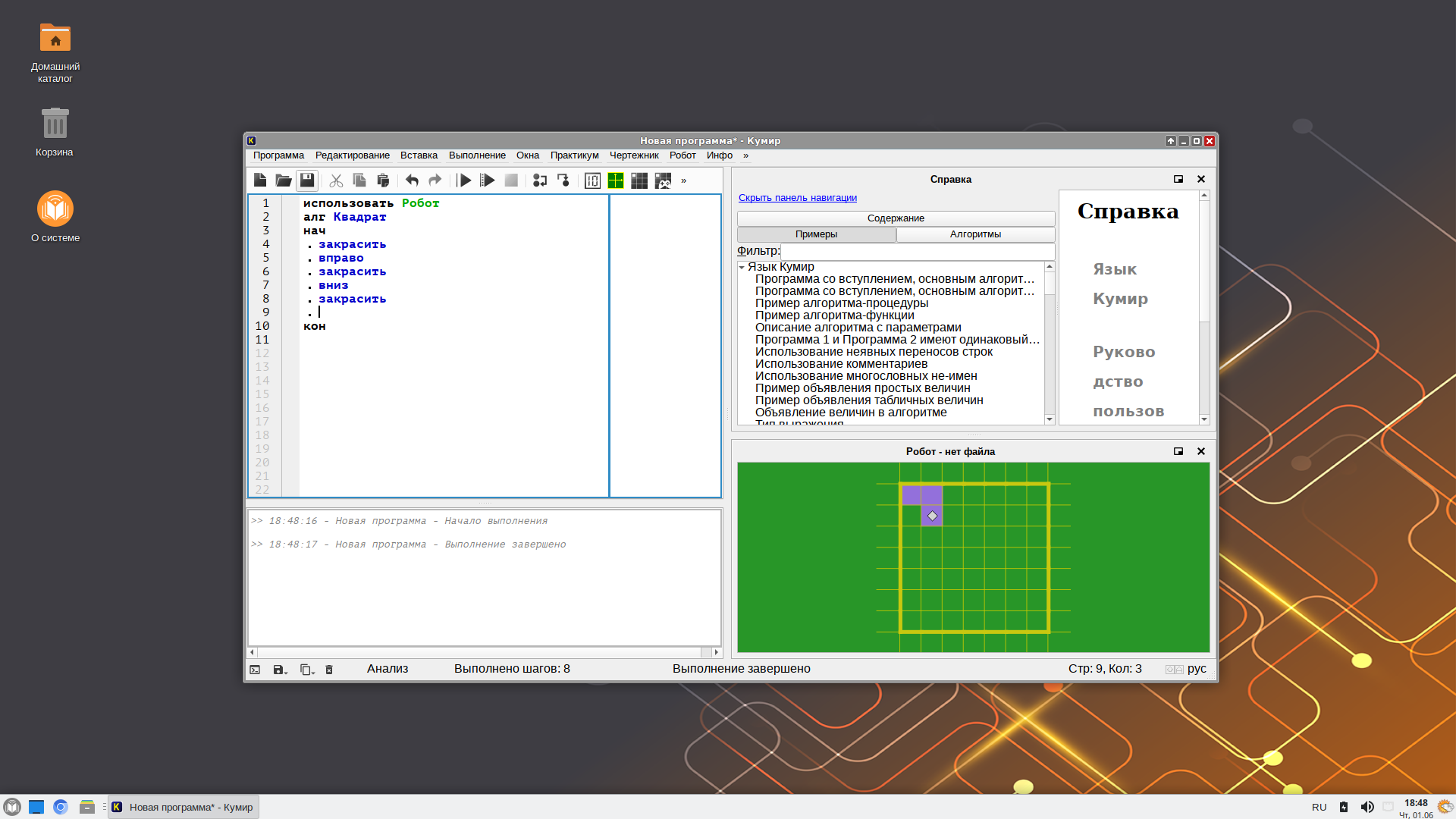This screenshot has width=1456, height=819.
Task: Open the save output dropdown in status bar
Action: [280, 670]
